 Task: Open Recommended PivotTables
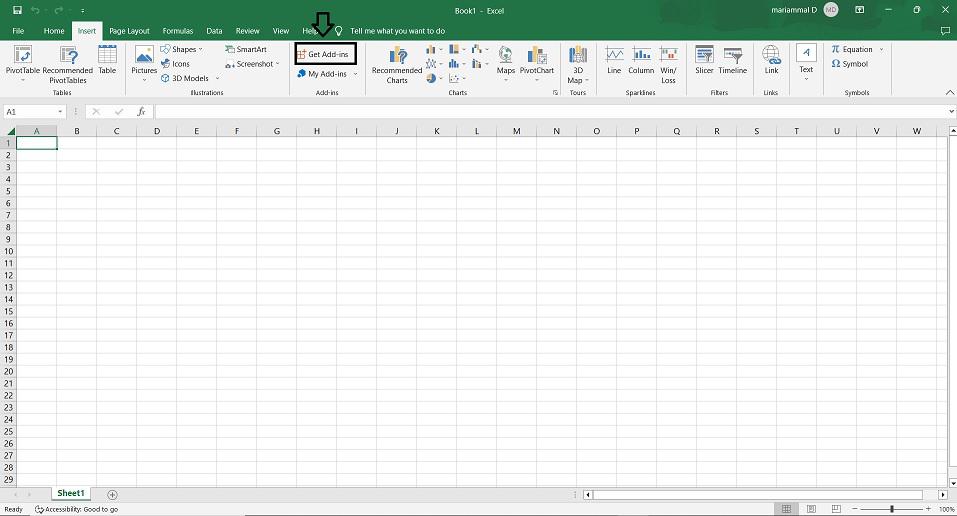coord(68,61)
